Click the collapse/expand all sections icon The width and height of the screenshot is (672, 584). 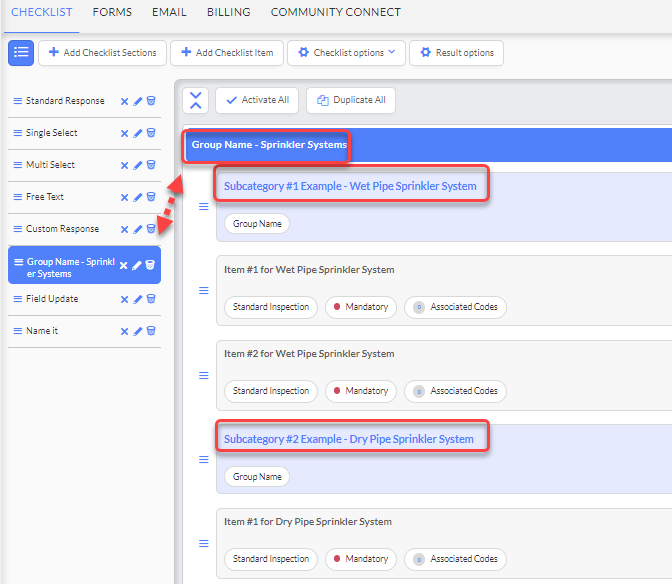(x=195, y=100)
